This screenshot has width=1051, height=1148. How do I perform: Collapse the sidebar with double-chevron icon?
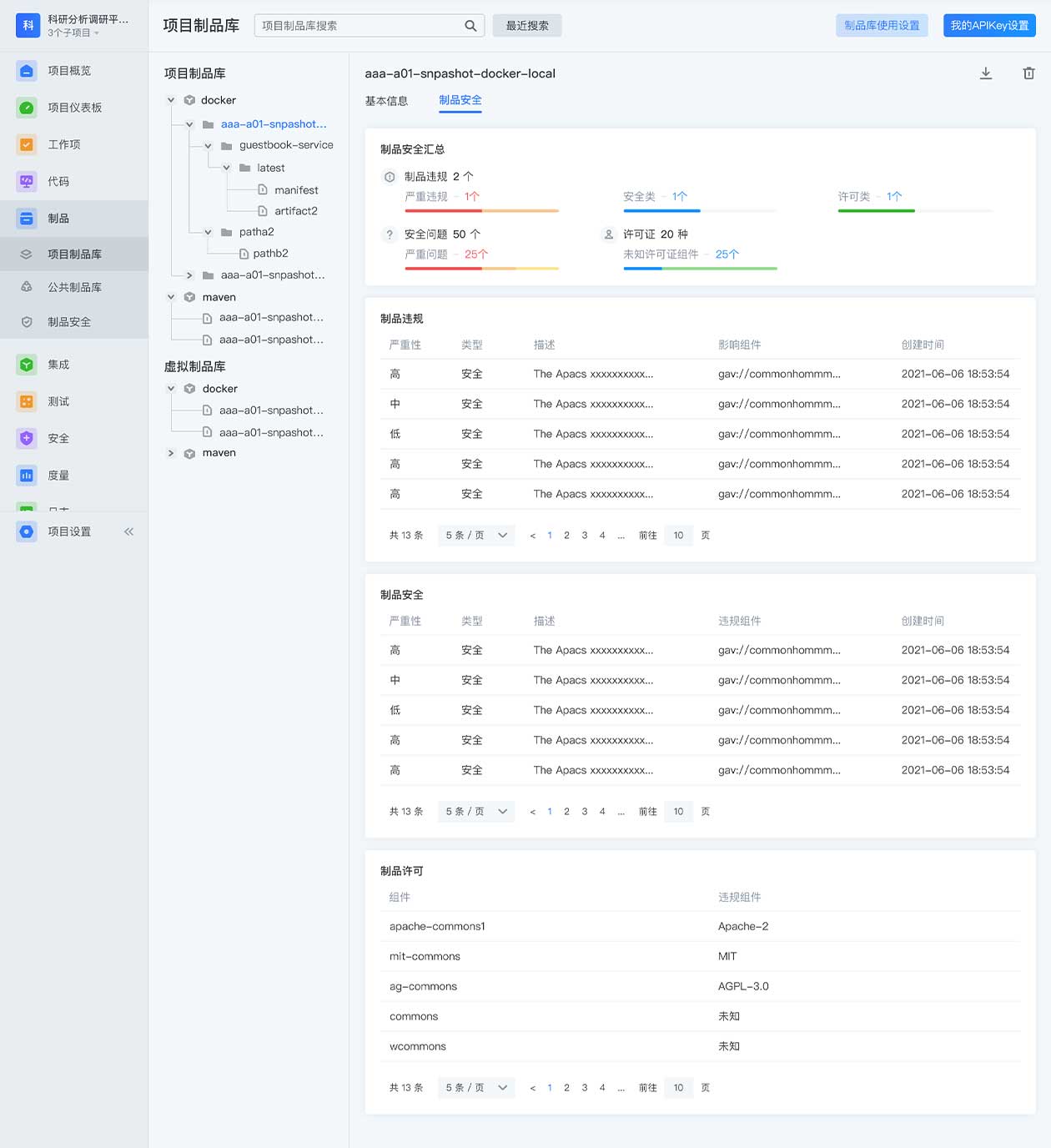click(x=128, y=531)
